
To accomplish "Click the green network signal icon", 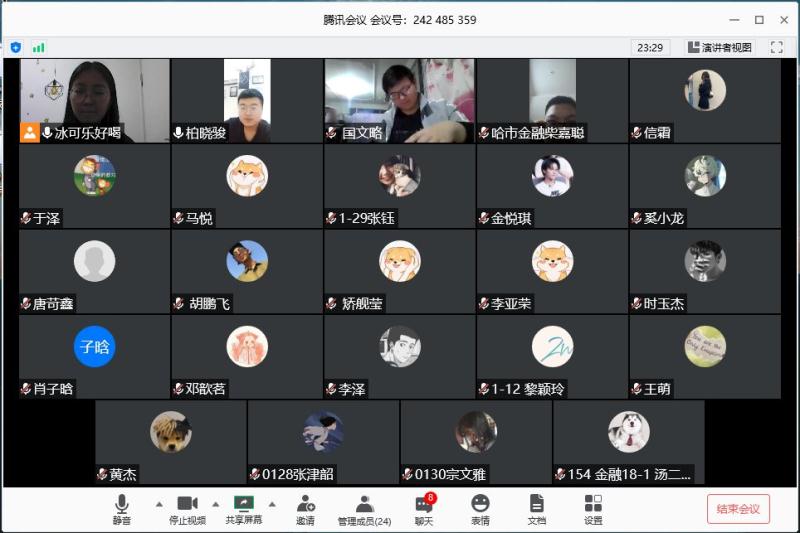I will point(39,47).
